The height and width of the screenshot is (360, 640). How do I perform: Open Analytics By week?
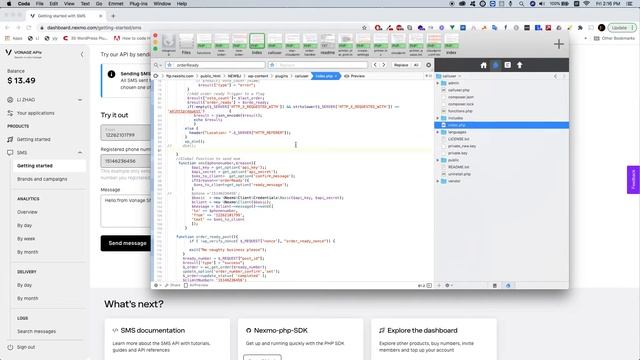click(x=26, y=239)
